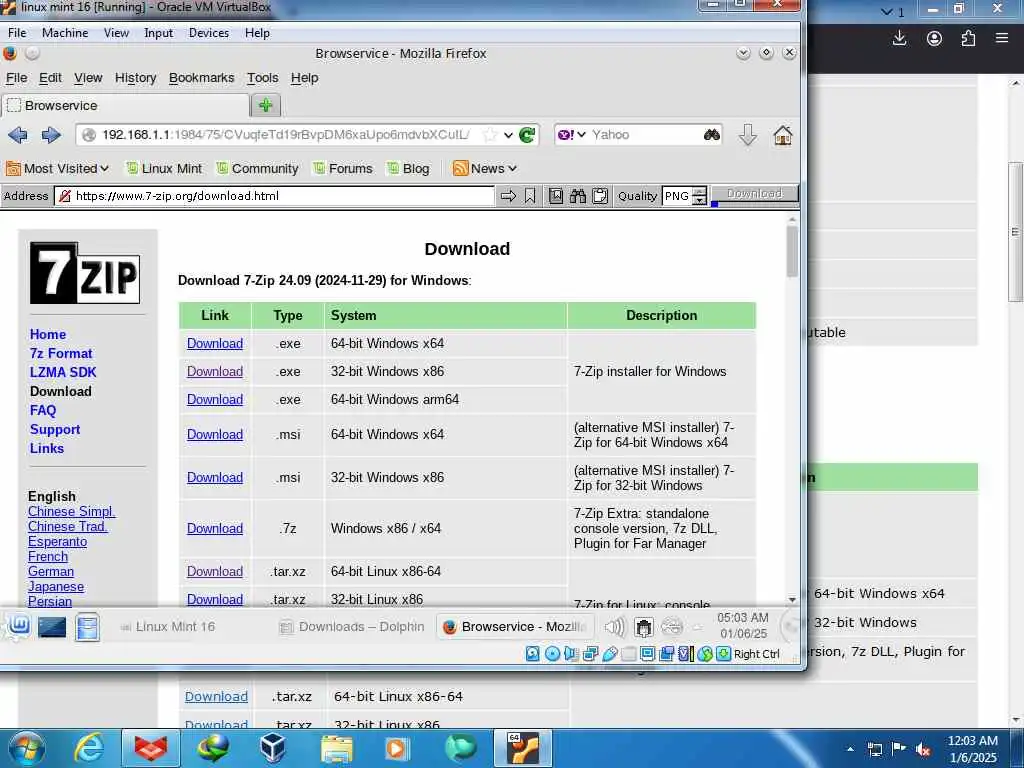Click Download link for .7z Windows x86 / x64
This screenshot has height=768, width=1024.
(x=215, y=528)
